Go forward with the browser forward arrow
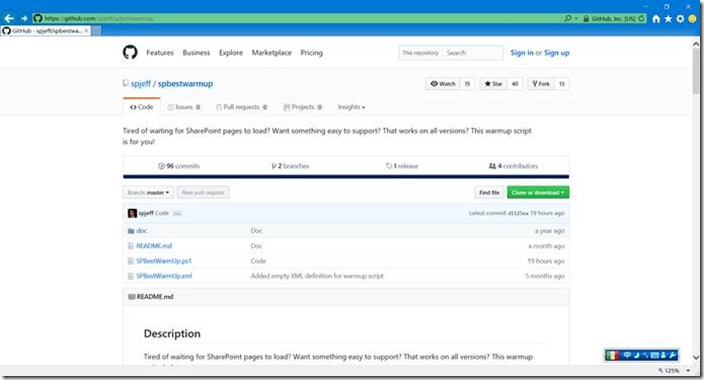Viewport: 704px width, 380px height. (x=23, y=18)
